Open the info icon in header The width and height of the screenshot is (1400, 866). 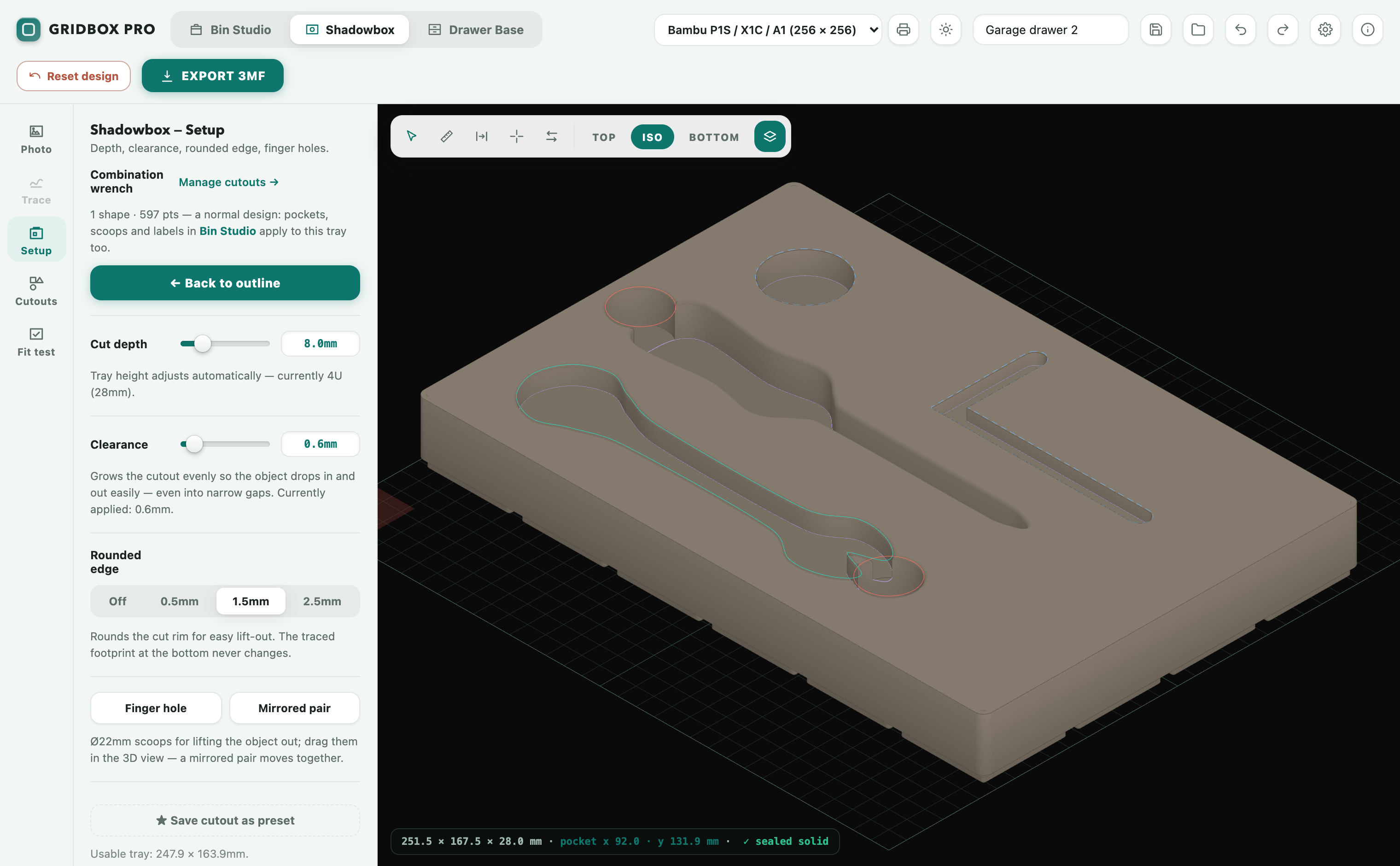click(1368, 30)
